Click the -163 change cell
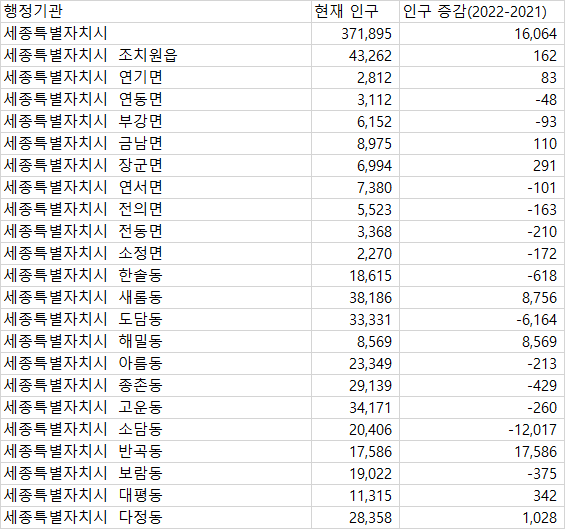The image size is (565, 529). click(482, 210)
